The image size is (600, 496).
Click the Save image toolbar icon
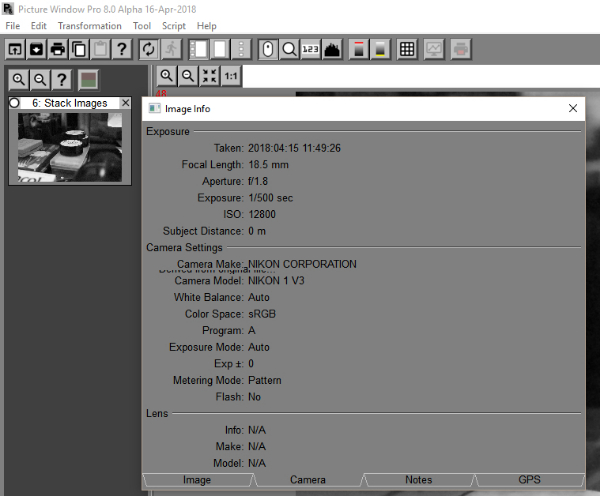pyautogui.click(x=36, y=49)
